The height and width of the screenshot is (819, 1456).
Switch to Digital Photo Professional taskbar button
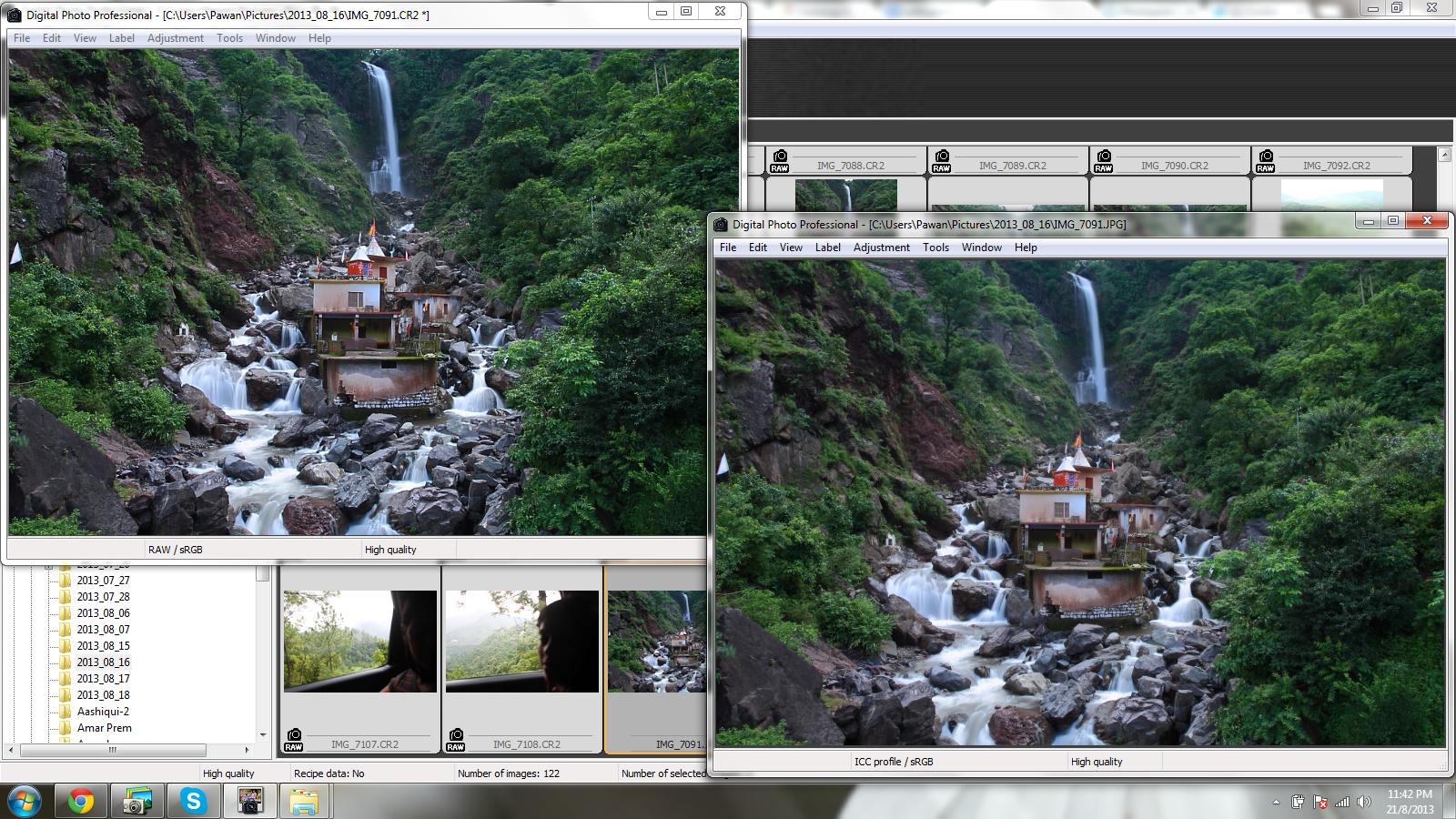[249, 802]
